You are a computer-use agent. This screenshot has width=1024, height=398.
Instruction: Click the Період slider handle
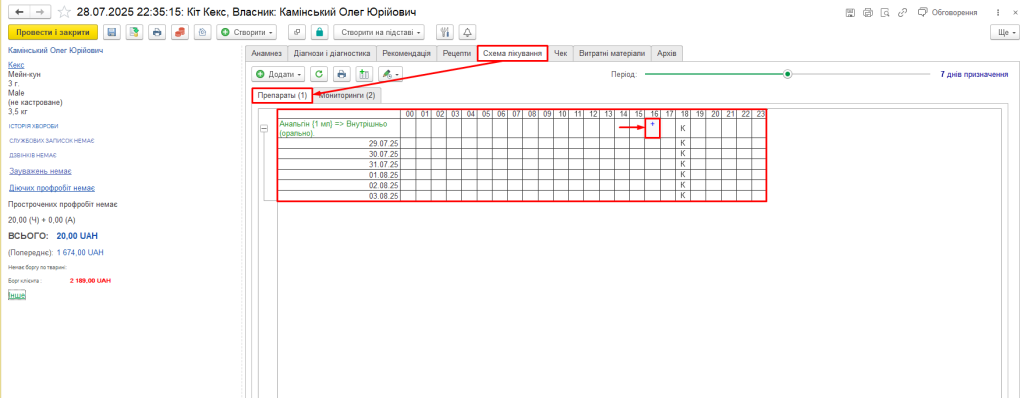788,75
